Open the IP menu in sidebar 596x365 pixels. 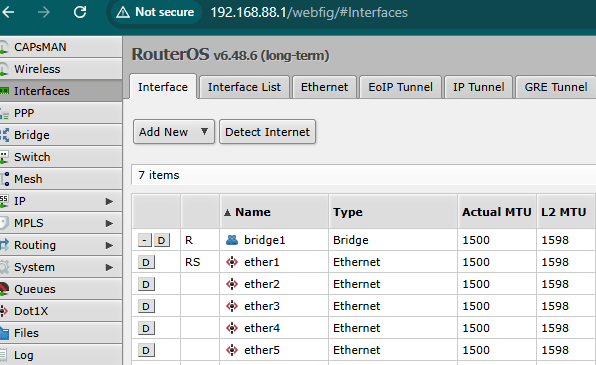coord(61,201)
